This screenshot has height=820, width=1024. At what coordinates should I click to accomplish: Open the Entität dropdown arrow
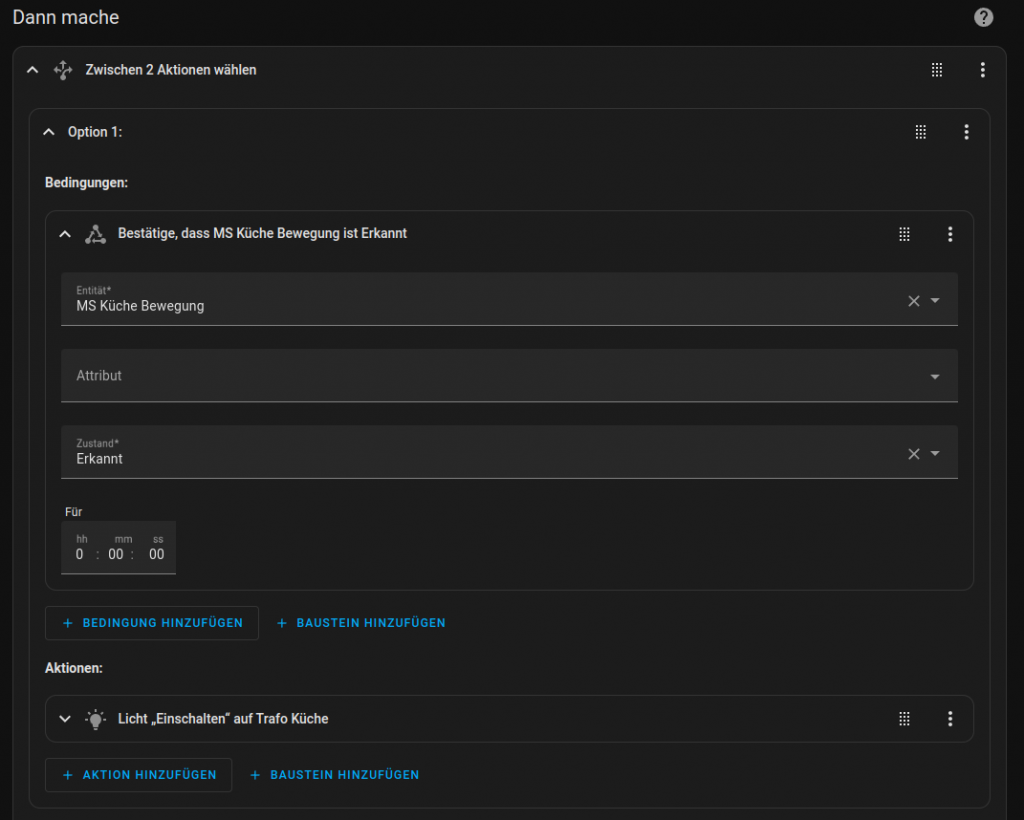(935, 301)
